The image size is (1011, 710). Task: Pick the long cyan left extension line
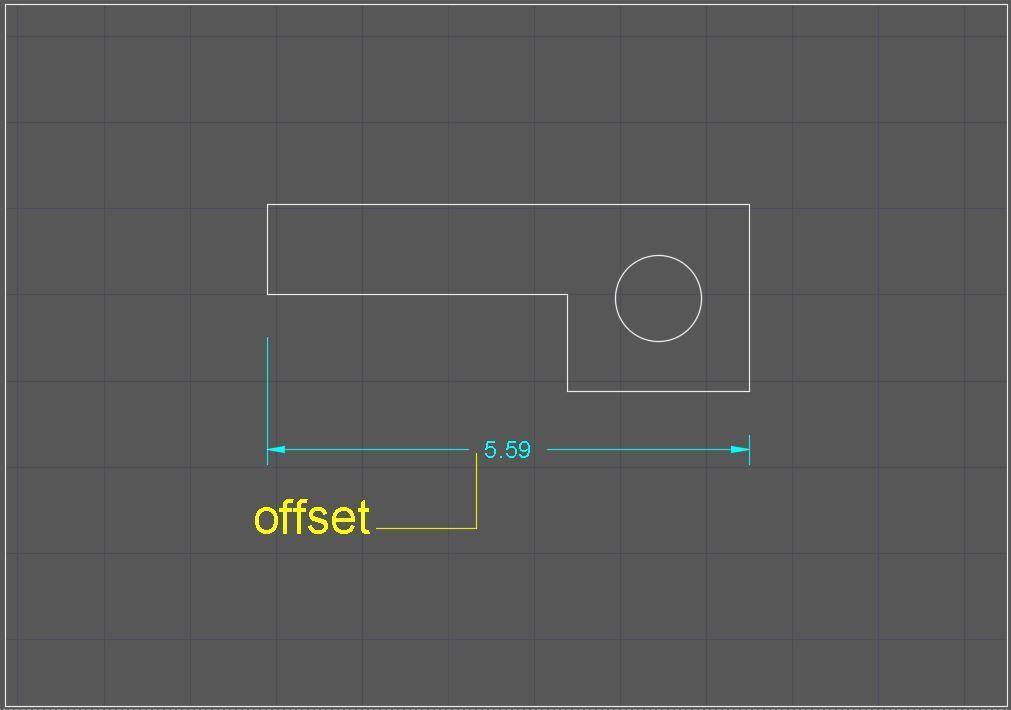click(268, 400)
